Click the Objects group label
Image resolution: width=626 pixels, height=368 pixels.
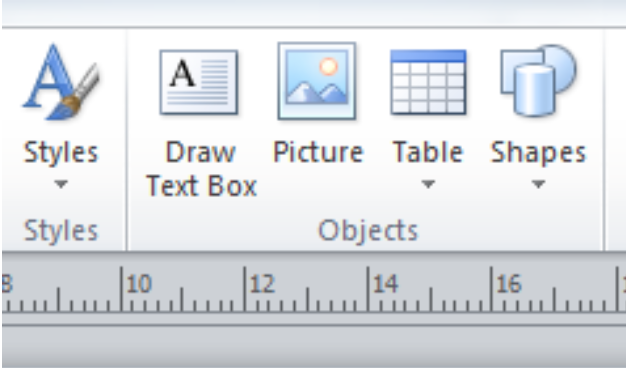[368, 231]
